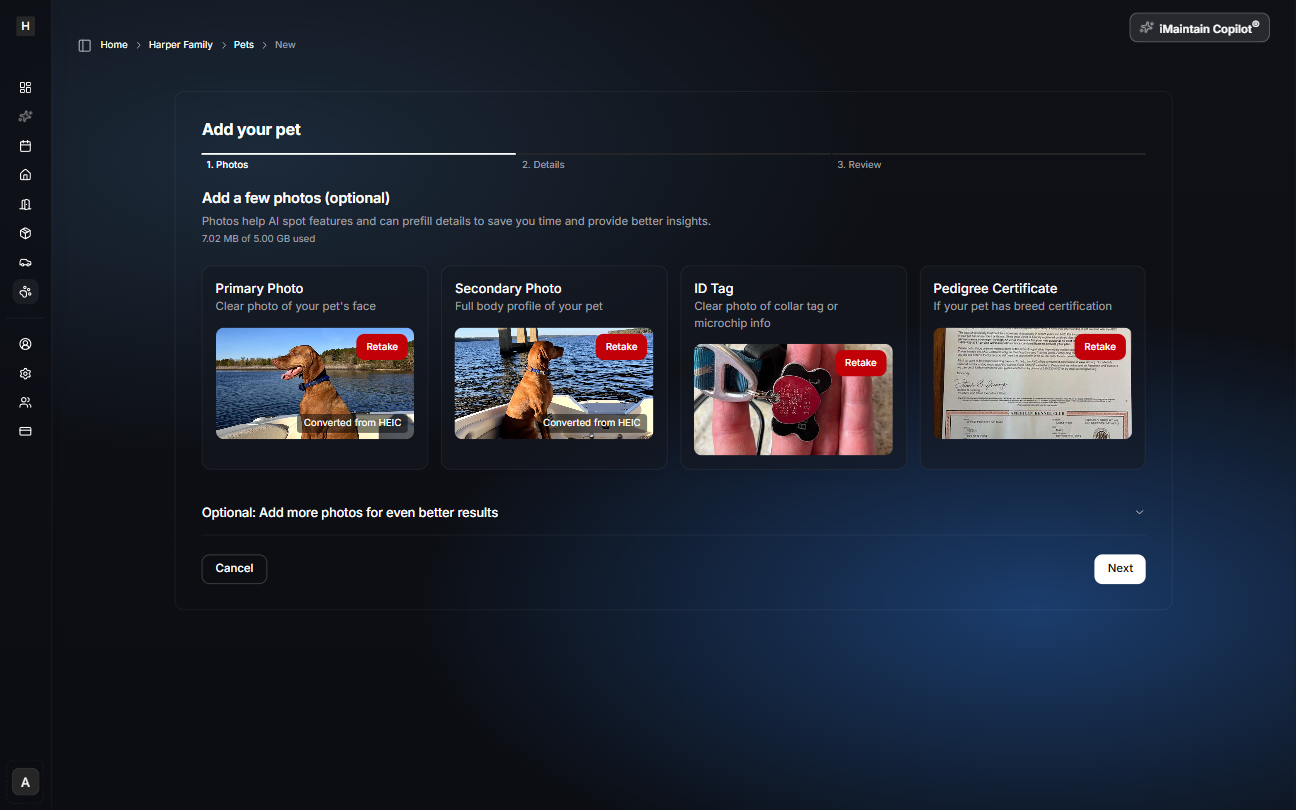Open the calendar icon

tap(25, 145)
